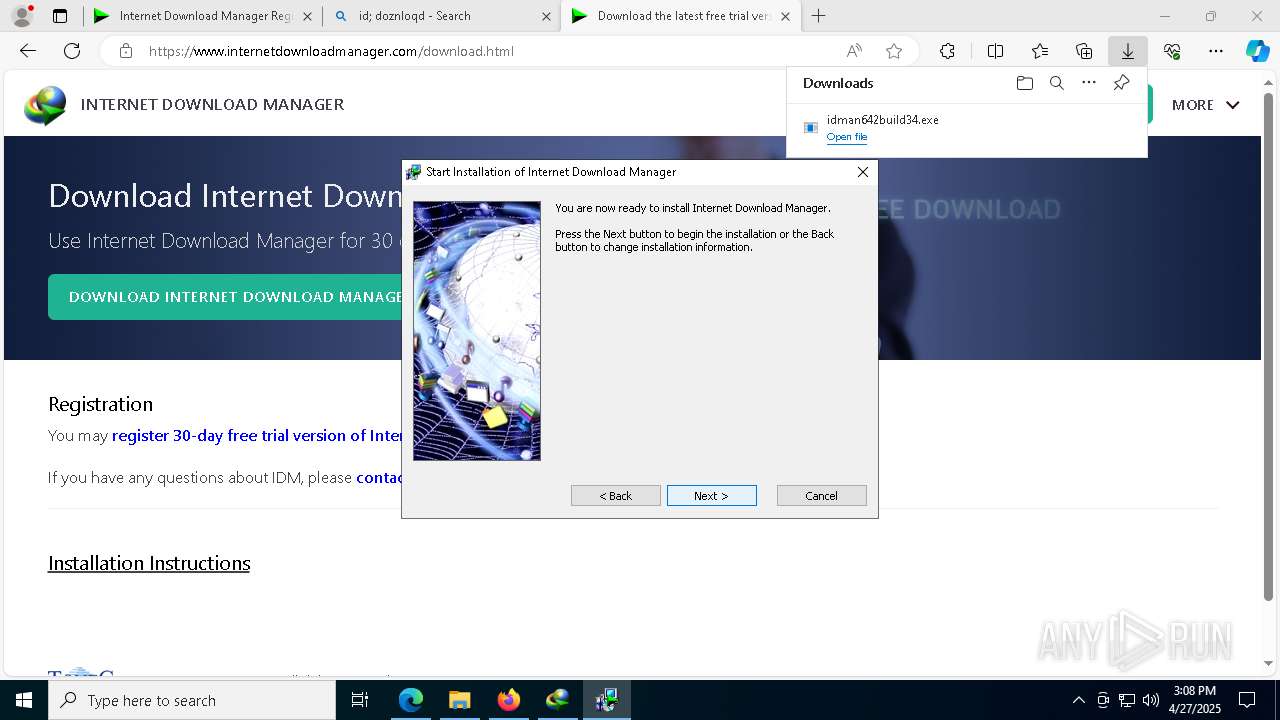The height and width of the screenshot is (720, 1280).
Task: Open IDM globe icon on taskbar
Action: 557,700
